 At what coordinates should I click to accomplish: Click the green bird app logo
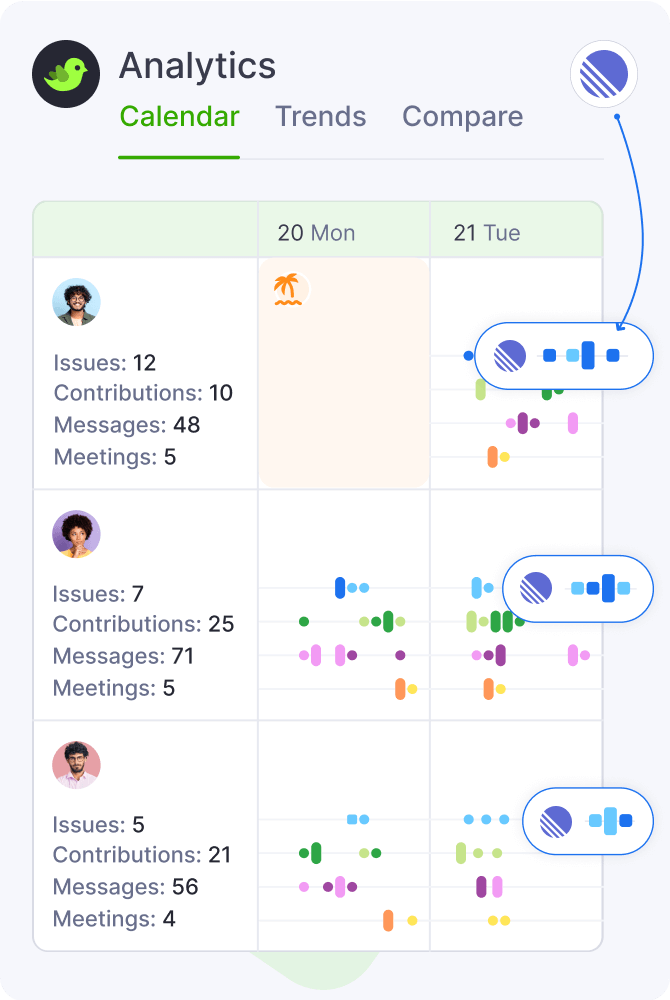click(x=68, y=74)
